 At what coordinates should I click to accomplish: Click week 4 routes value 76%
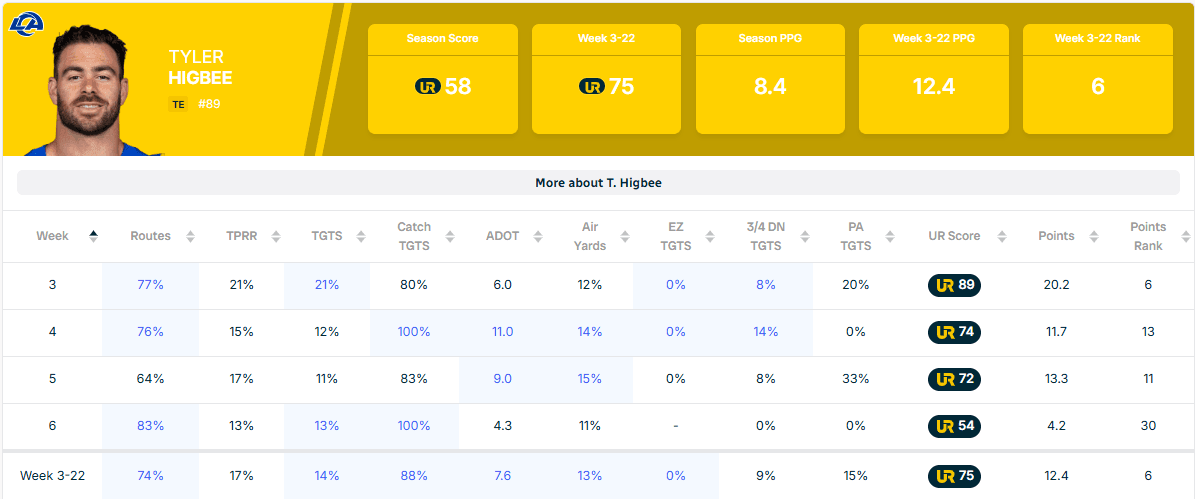(x=150, y=332)
